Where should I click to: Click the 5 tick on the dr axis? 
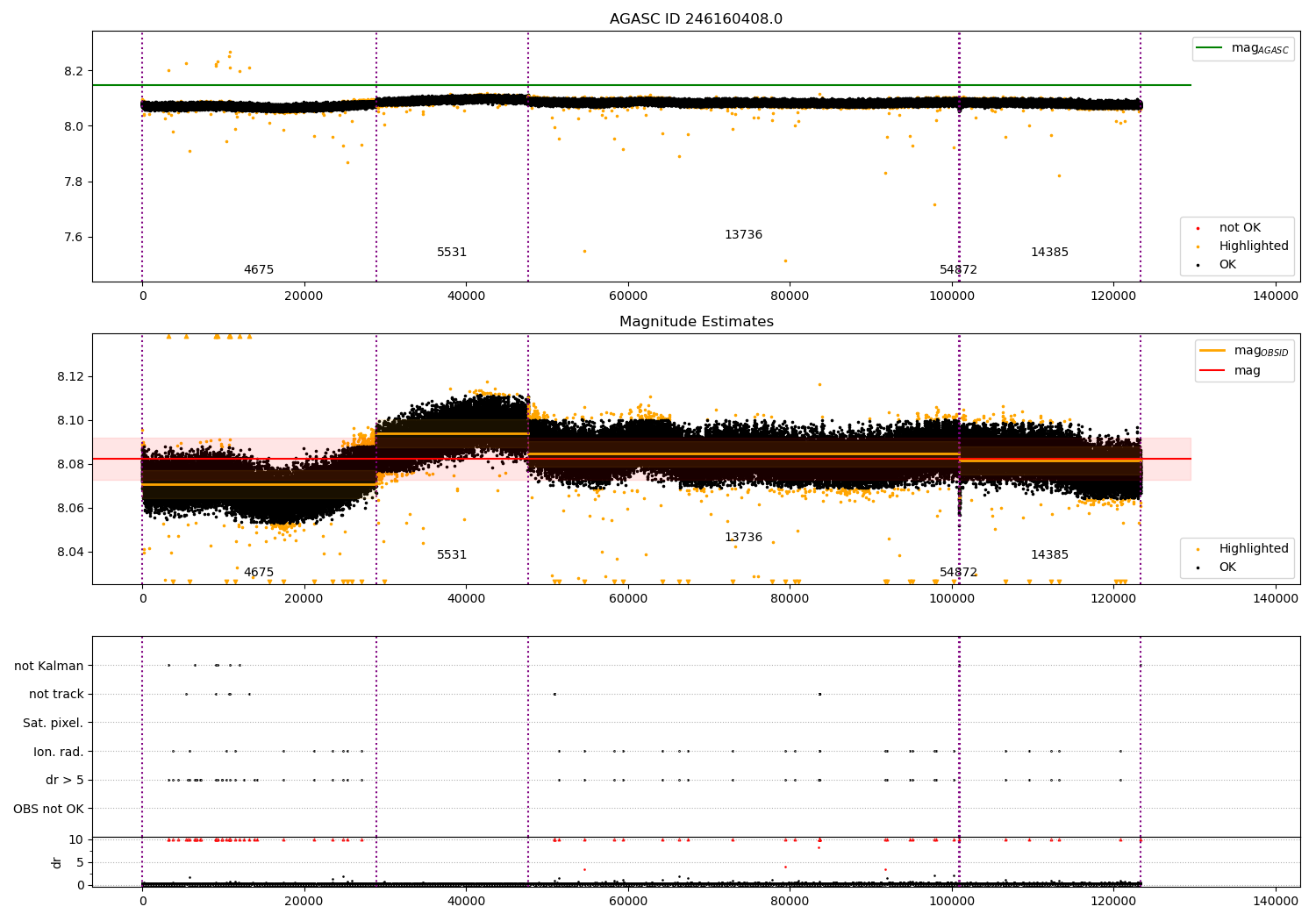[x=80, y=863]
